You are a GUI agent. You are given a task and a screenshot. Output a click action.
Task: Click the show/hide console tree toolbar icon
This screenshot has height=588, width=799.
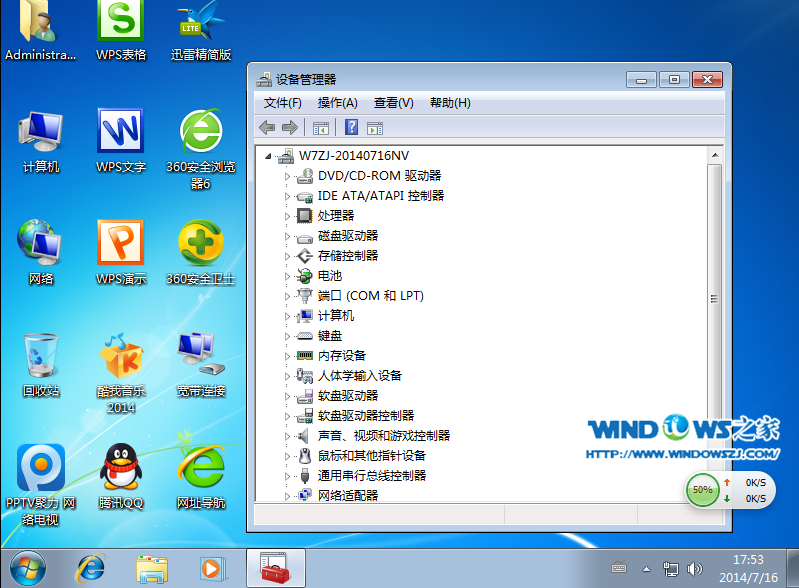pos(321,127)
